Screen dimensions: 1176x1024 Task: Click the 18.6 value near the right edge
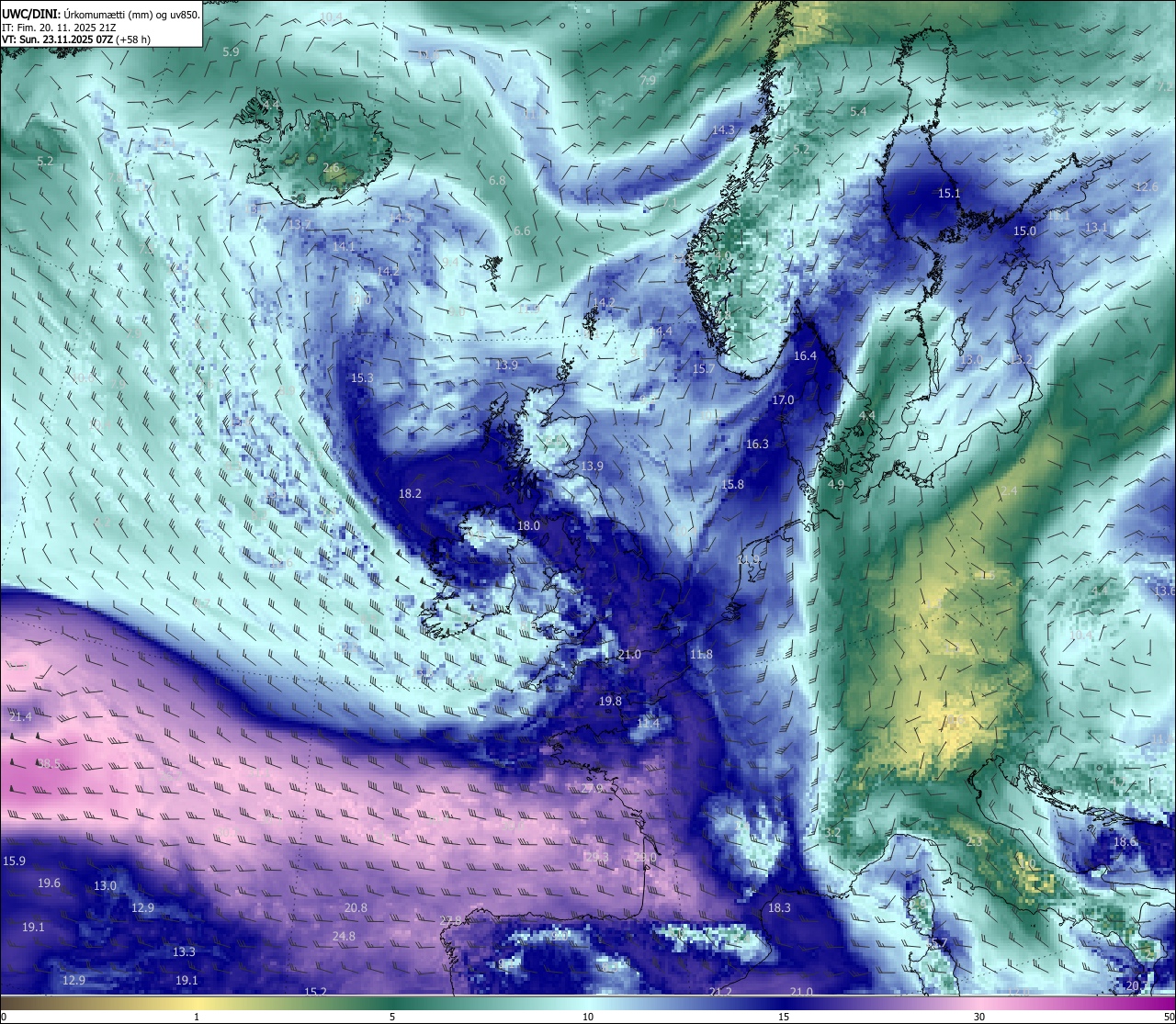pos(1125,842)
